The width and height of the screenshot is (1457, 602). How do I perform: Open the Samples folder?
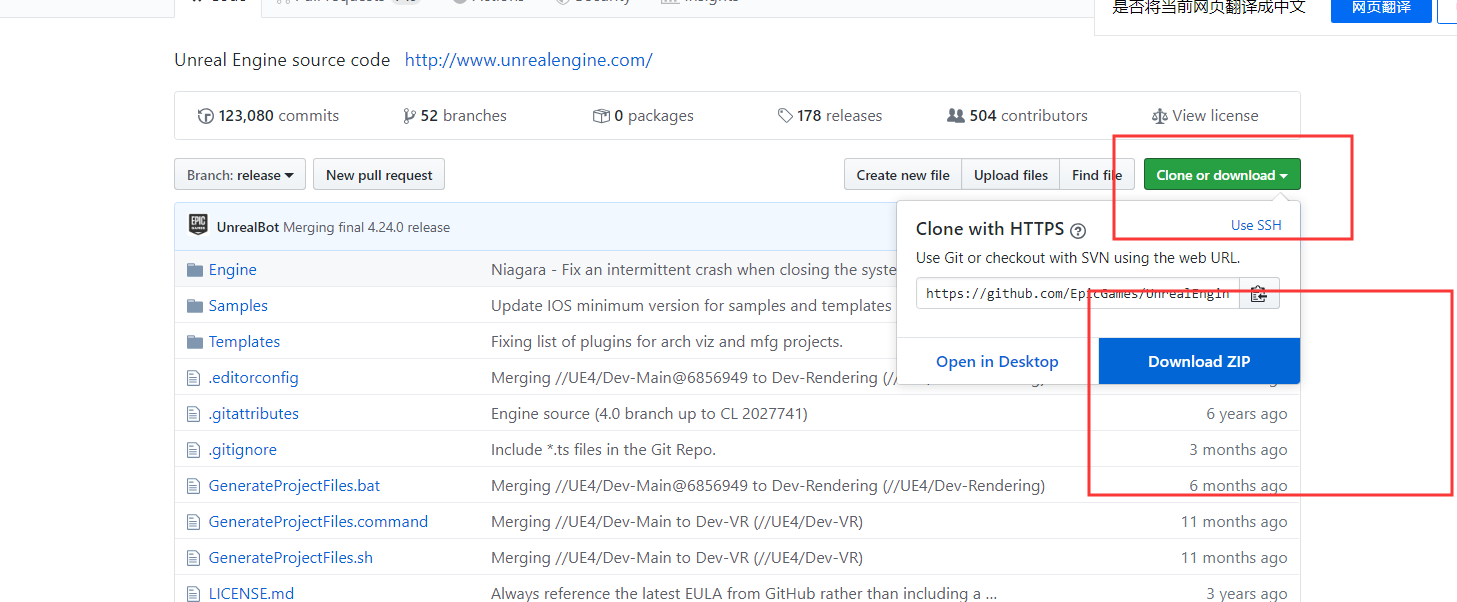tap(238, 306)
